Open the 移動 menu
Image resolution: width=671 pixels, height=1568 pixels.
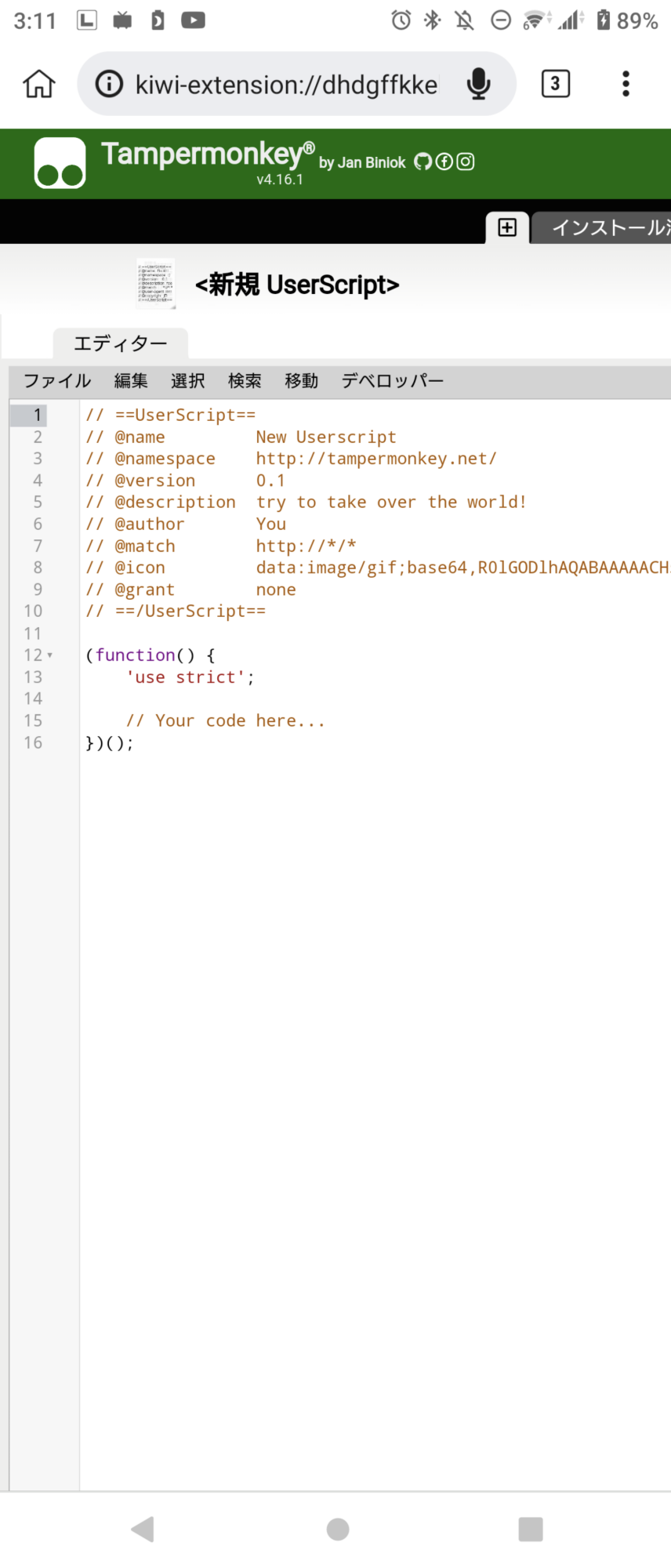point(302,381)
